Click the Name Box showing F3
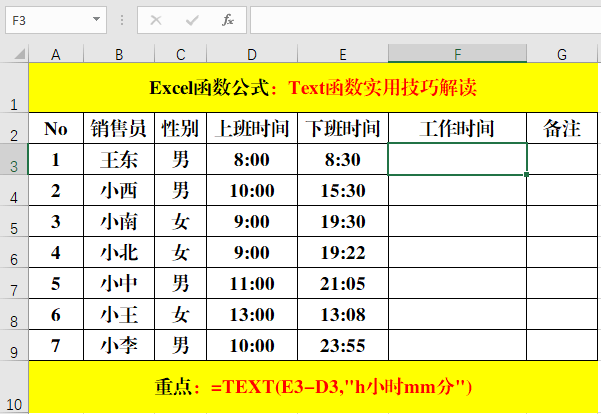601x414 pixels. point(56,20)
